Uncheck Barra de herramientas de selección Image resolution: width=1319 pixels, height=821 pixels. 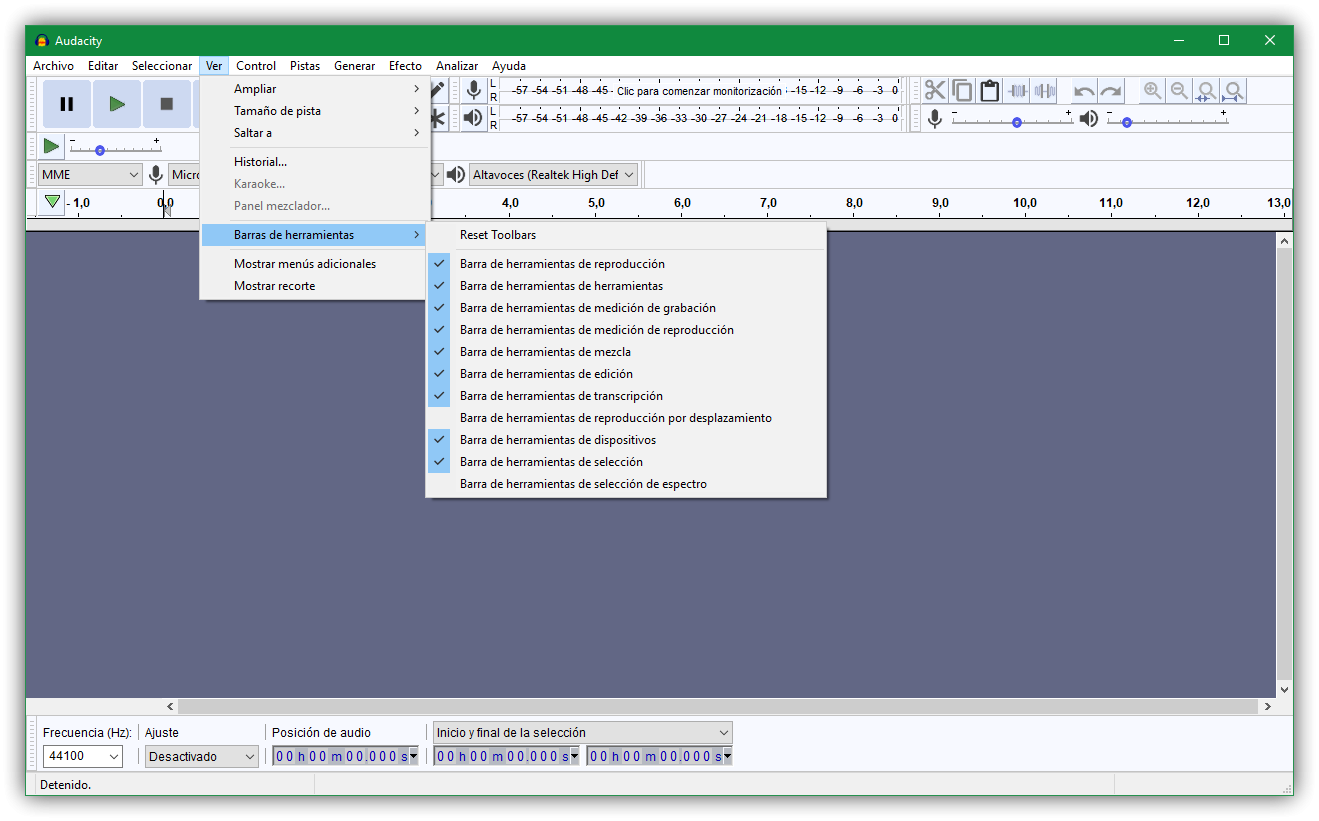click(x=626, y=462)
